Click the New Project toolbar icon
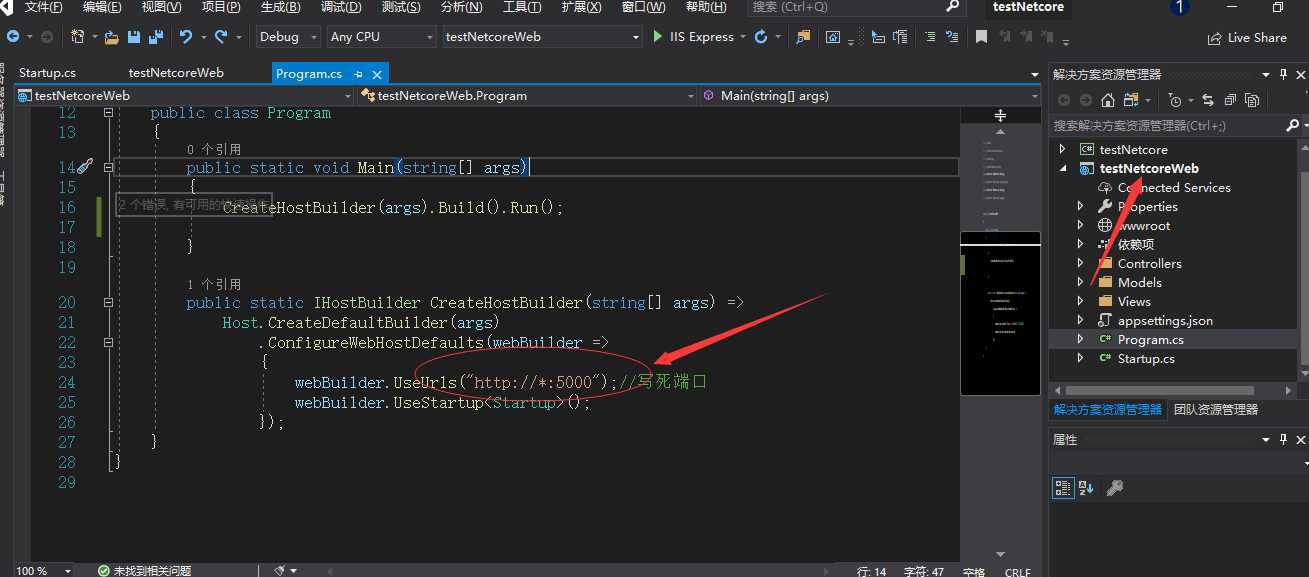This screenshot has width=1309, height=577. coord(77,37)
